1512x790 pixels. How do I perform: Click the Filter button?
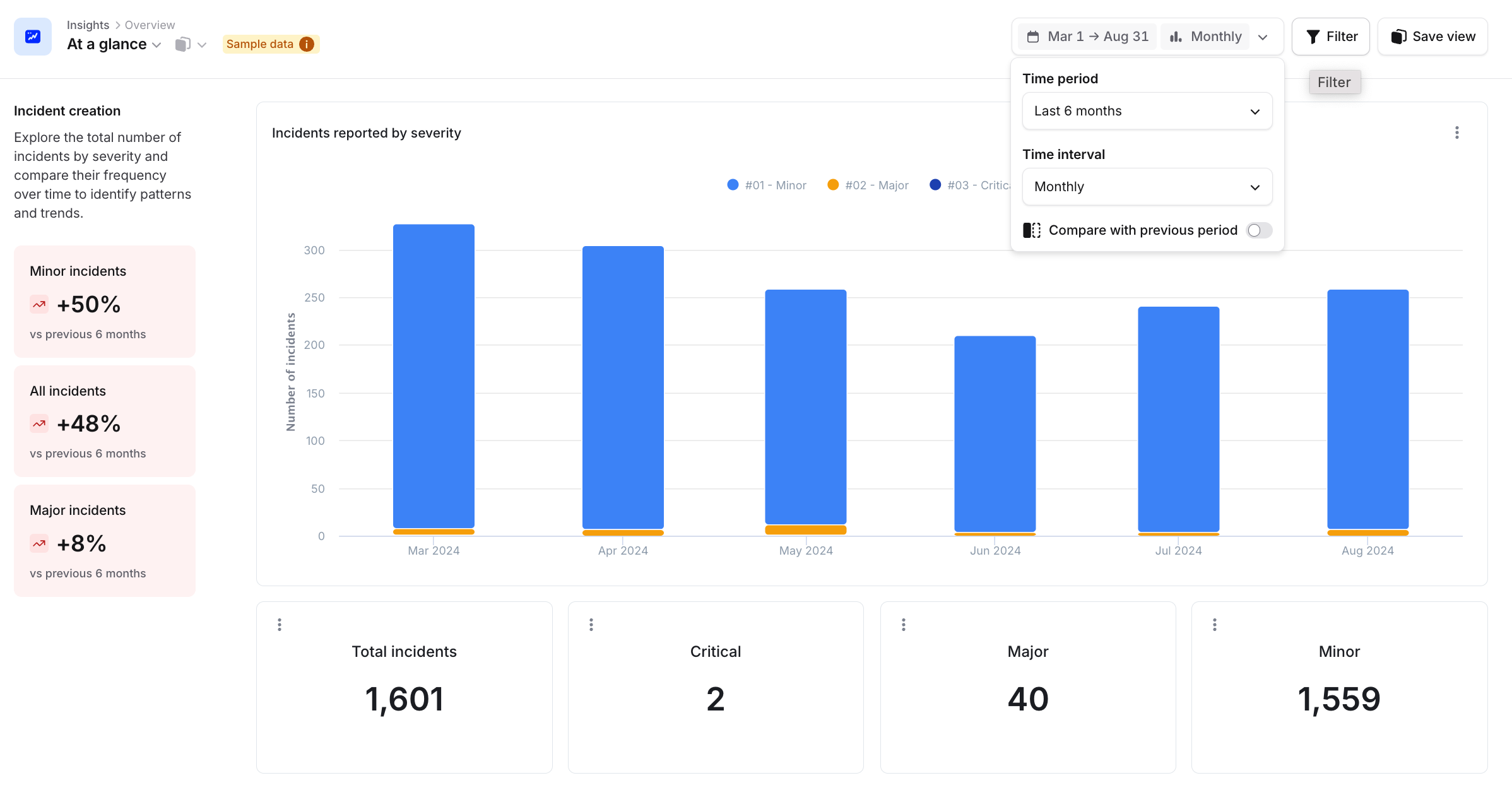(1330, 37)
